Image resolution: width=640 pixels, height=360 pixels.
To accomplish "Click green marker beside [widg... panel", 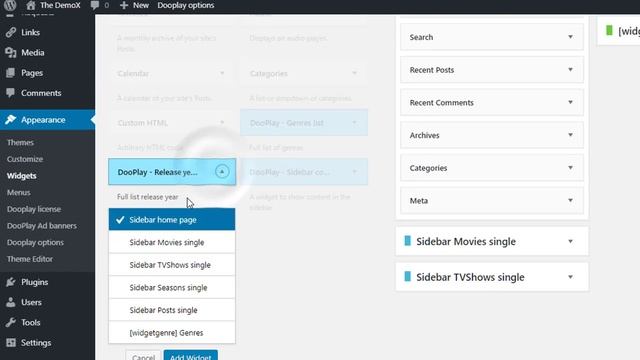I will point(609,30).
